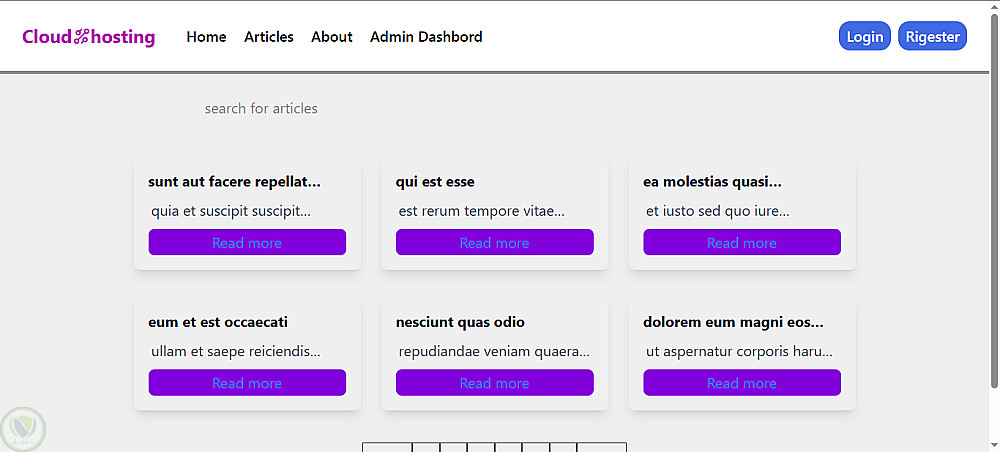
Task: Read more on "ea molestias quasi" article
Action: tap(741, 243)
